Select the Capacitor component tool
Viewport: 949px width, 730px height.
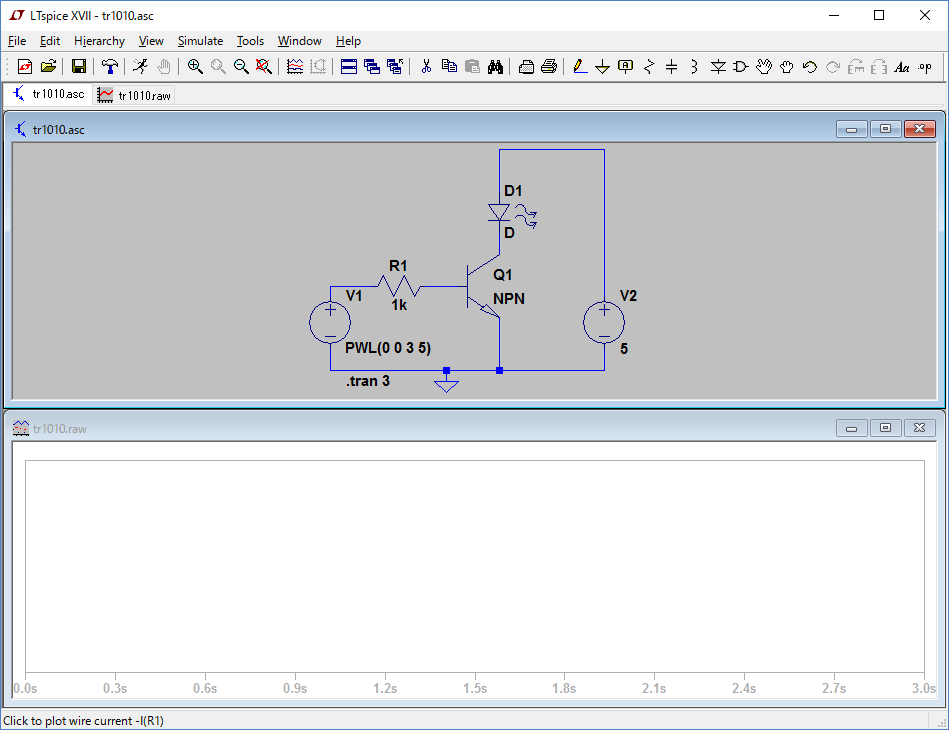click(671, 67)
